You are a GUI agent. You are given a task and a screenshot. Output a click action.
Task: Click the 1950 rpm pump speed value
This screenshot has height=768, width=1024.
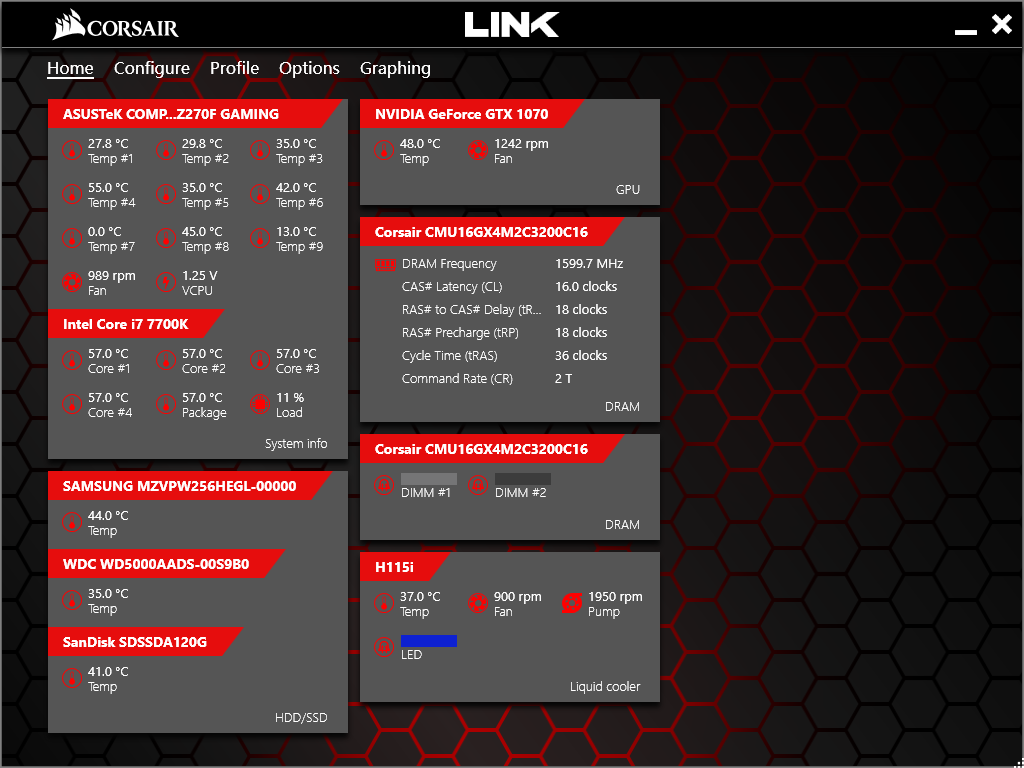pyautogui.click(x=615, y=597)
